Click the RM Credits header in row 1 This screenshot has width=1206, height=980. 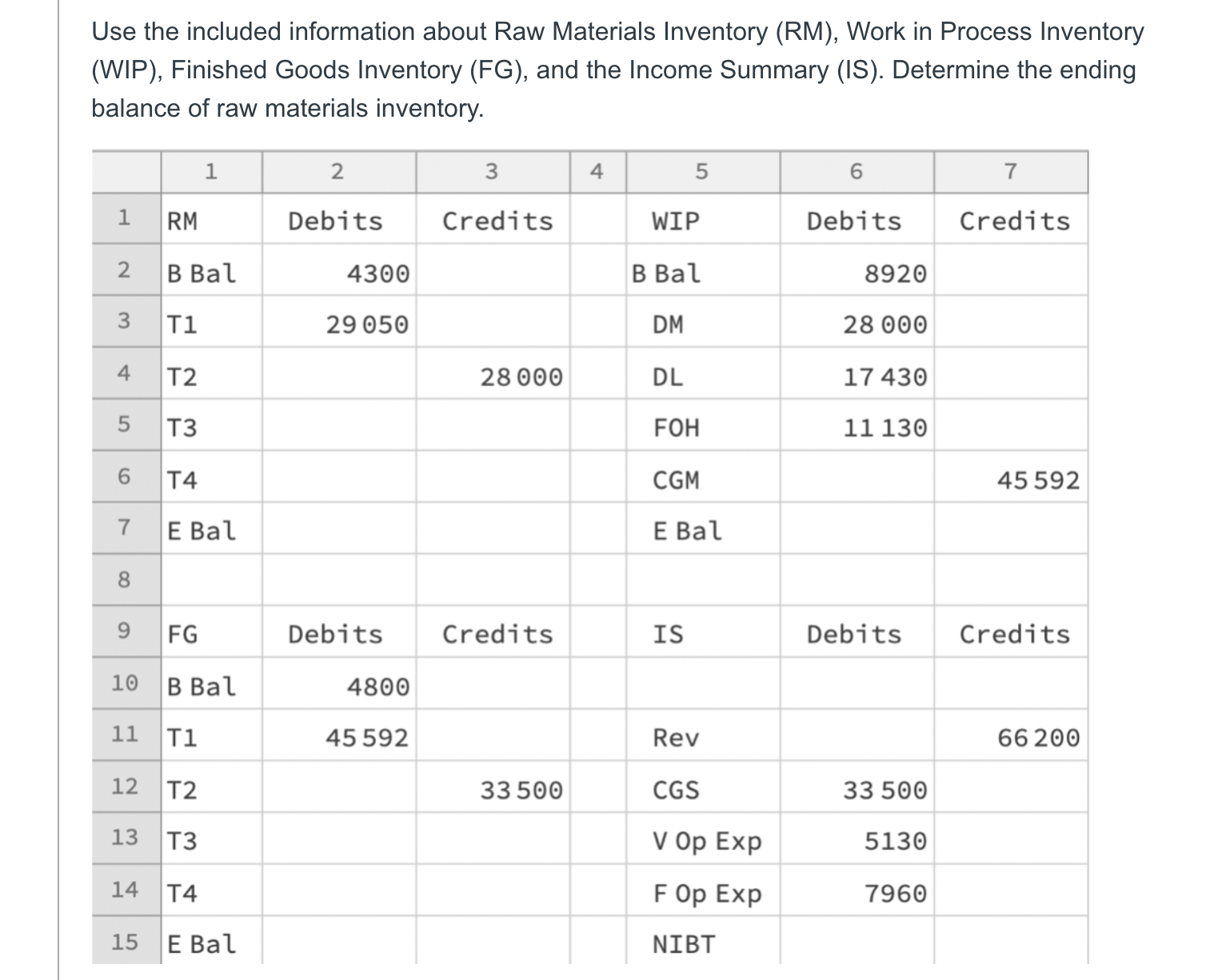[x=493, y=219]
